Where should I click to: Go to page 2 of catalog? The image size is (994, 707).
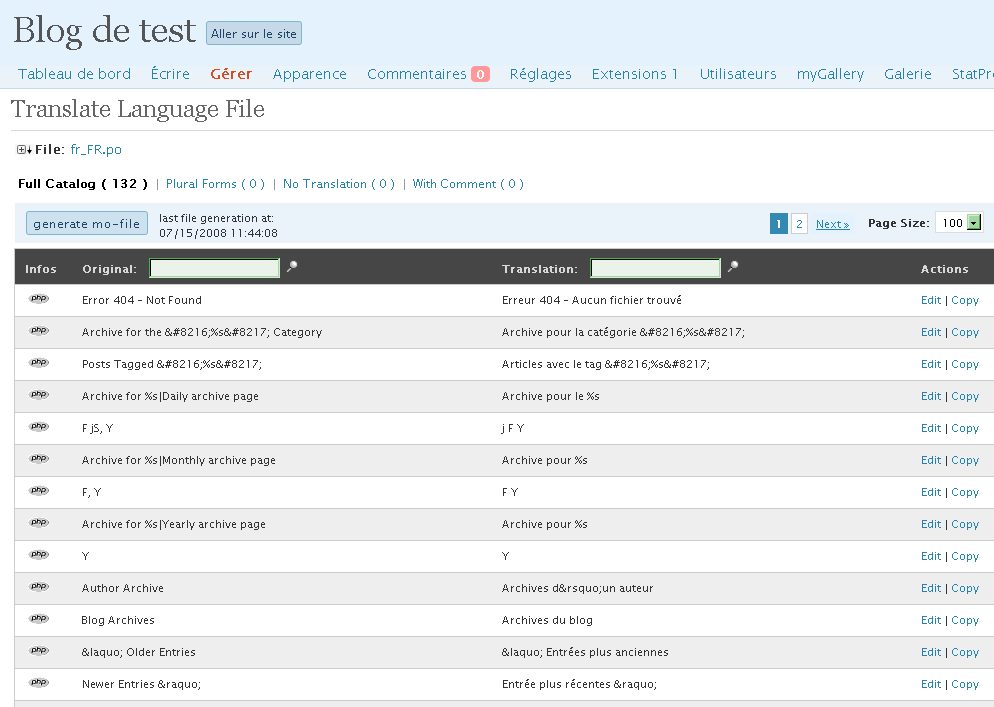799,224
